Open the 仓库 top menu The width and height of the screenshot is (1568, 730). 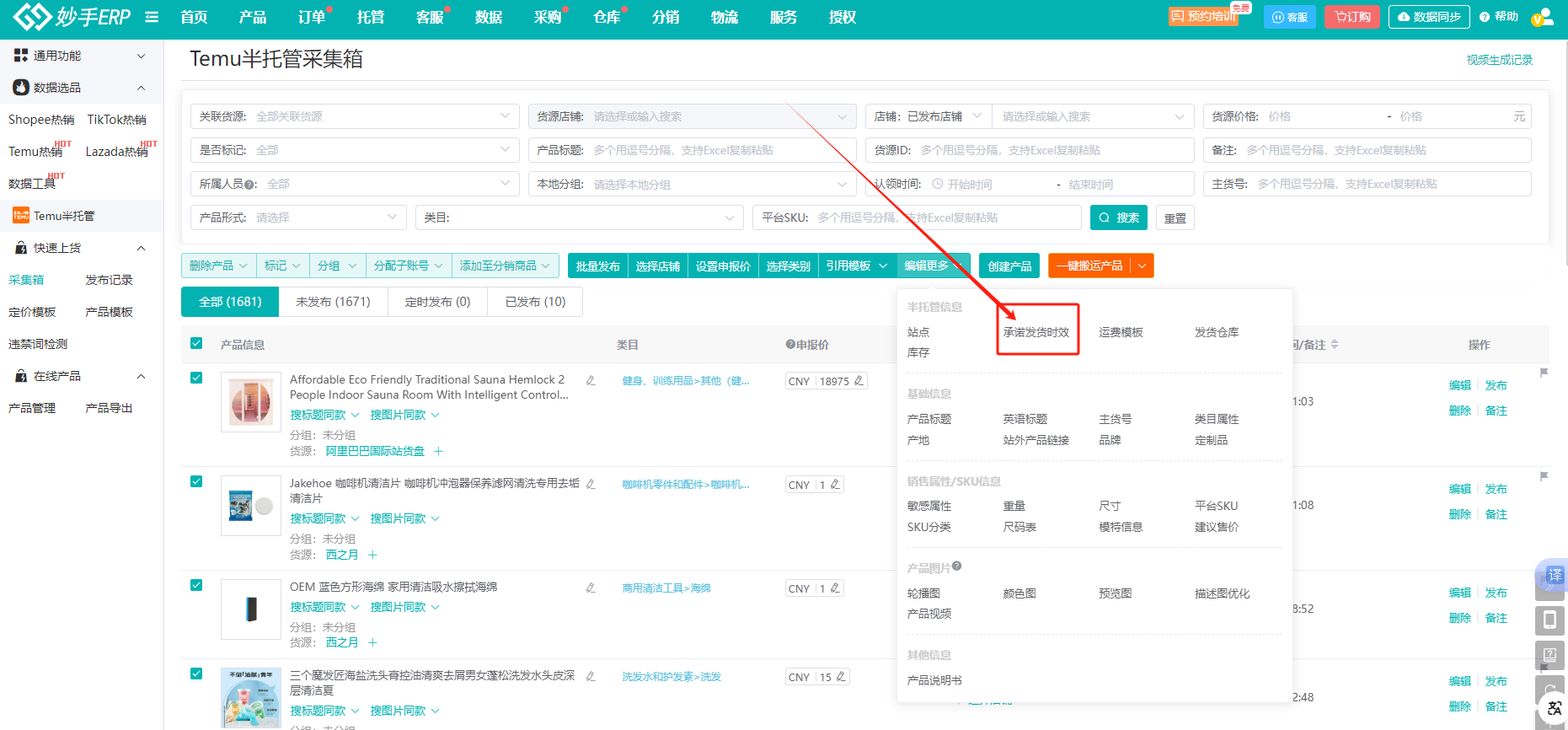607,17
